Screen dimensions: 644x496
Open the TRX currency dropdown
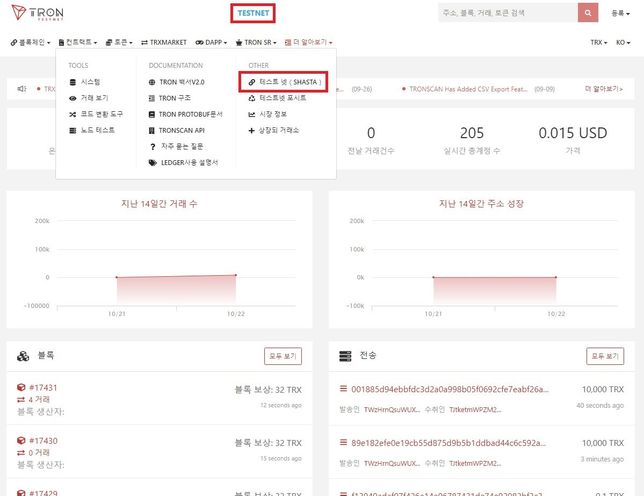click(x=598, y=42)
